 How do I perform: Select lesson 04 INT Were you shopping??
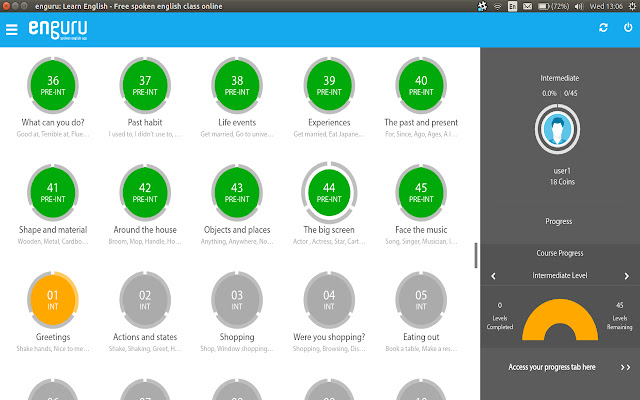[x=329, y=300]
